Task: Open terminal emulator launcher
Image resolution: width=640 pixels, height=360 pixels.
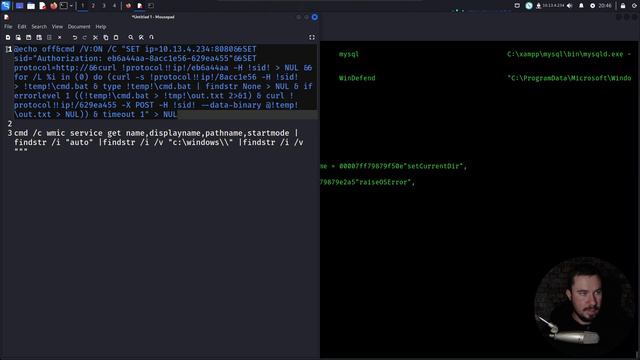Action: tap(64, 6)
